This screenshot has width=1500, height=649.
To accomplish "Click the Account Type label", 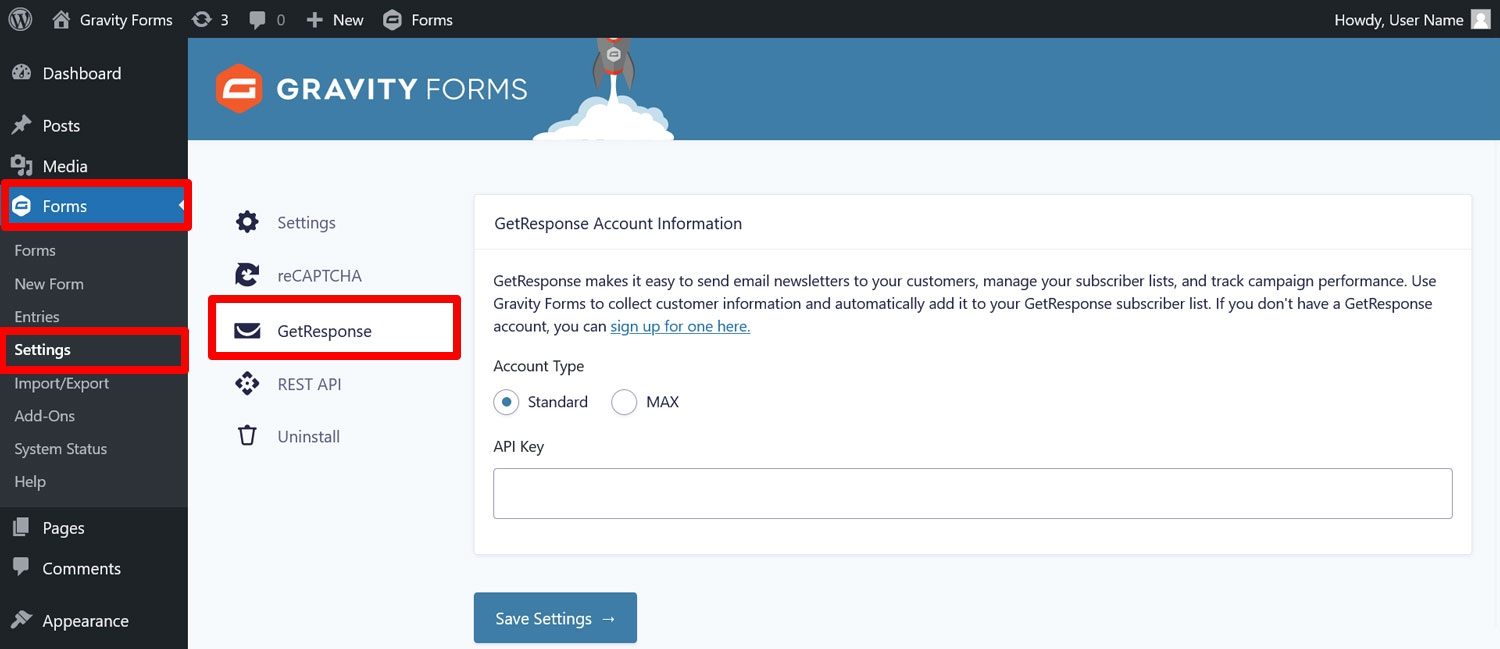I will tap(539, 366).
